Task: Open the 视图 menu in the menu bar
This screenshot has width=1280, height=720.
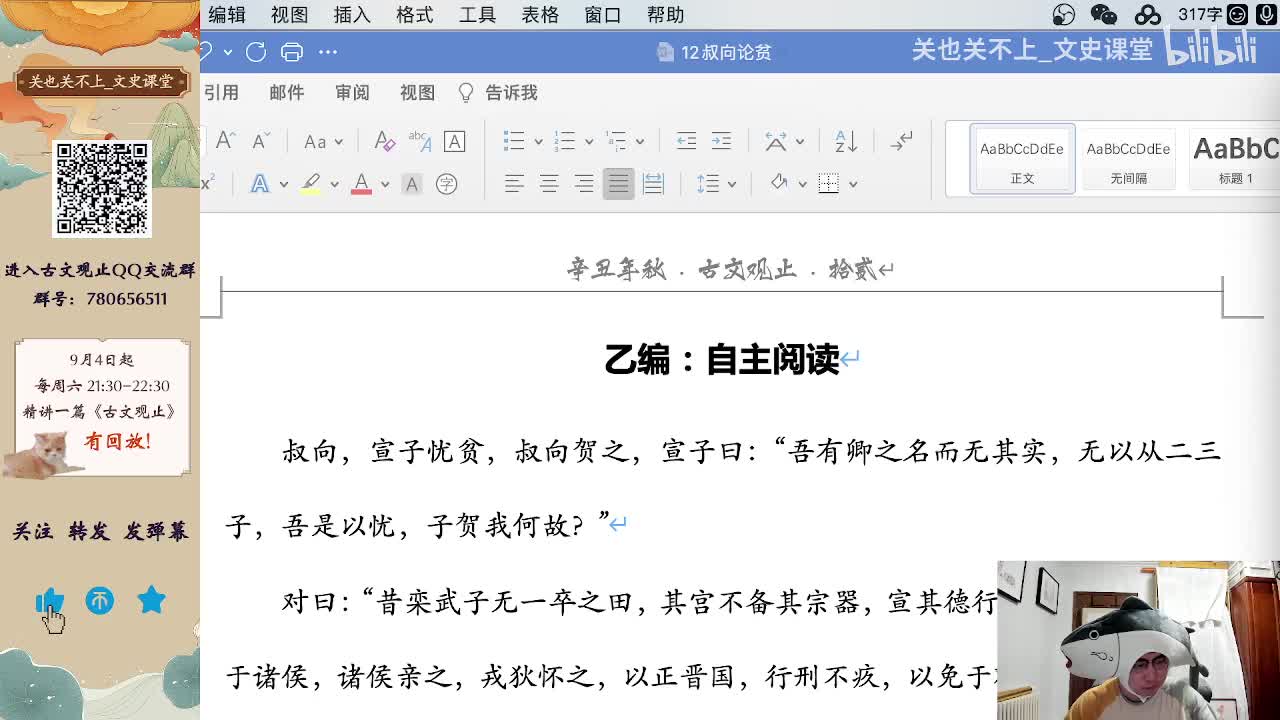Action: [x=289, y=15]
